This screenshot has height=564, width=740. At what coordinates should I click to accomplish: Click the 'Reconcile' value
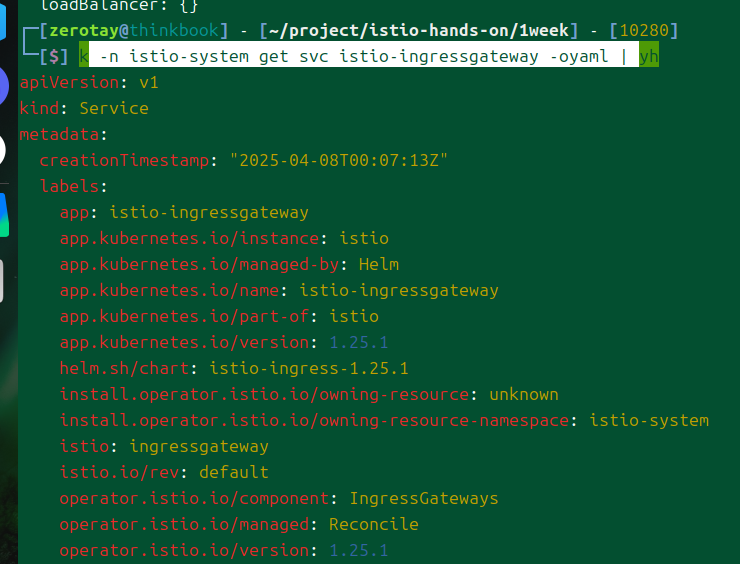coord(374,524)
